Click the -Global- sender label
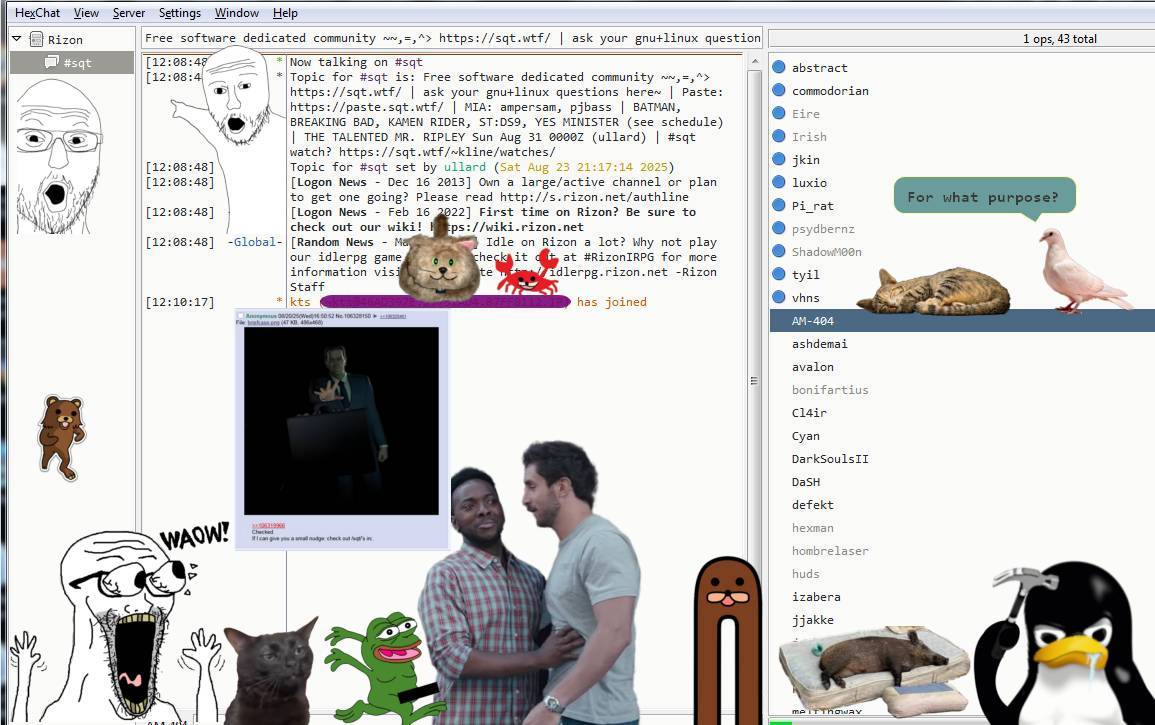 [x=255, y=242]
